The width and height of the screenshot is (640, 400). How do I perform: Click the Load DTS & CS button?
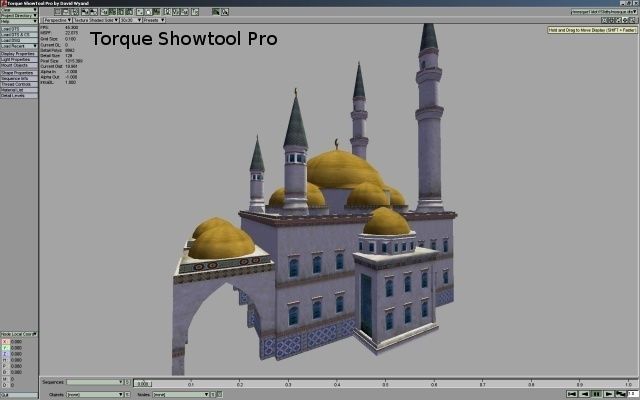point(19,35)
